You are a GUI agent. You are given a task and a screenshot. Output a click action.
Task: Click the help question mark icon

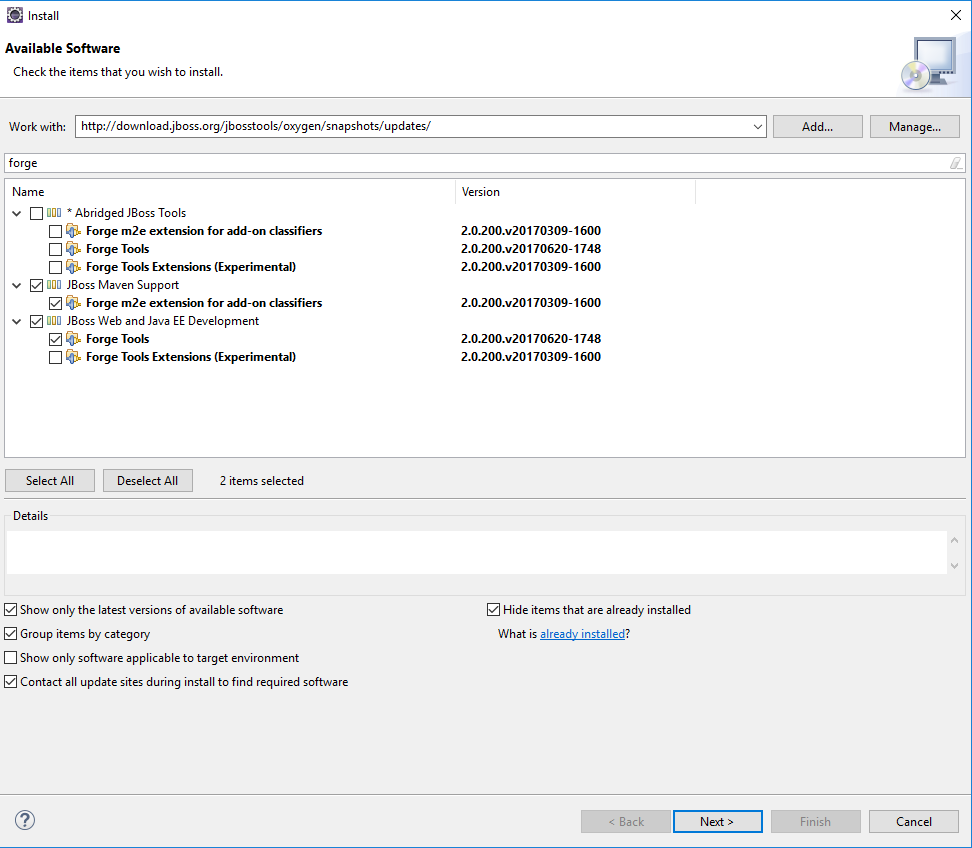pyautogui.click(x=26, y=820)
